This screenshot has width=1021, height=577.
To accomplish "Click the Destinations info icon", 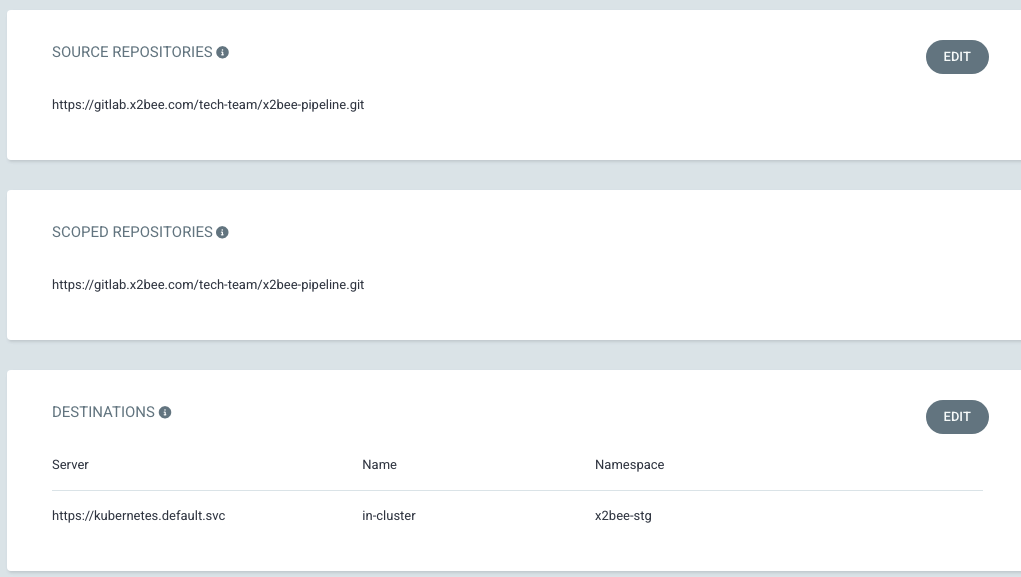I will 165,412.
